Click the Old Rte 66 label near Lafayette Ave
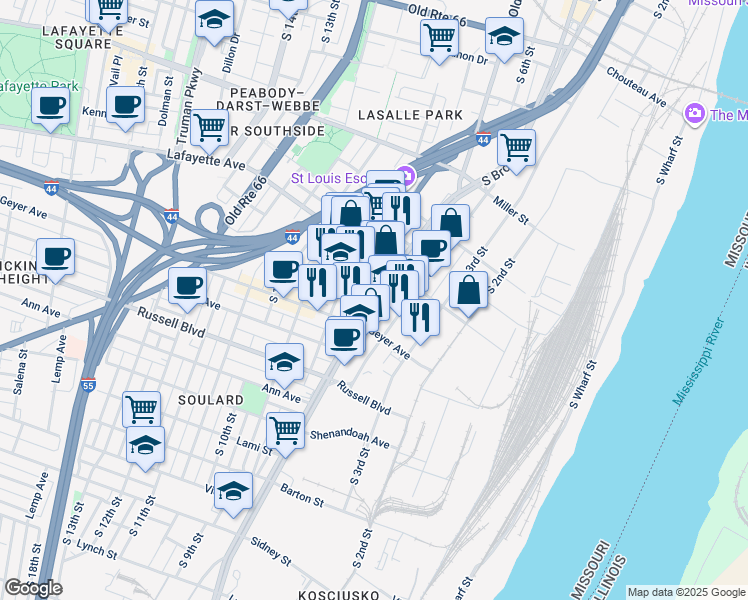 pyautogui.click(x=246, y=200)
